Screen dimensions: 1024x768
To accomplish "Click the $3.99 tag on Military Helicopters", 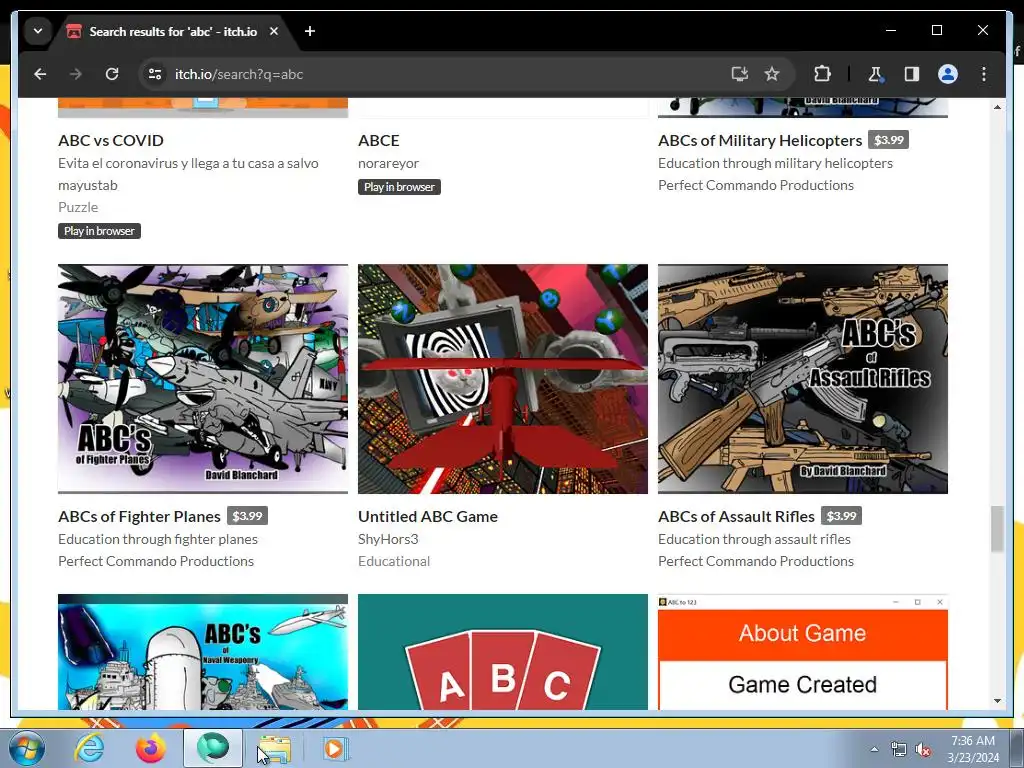I will click(888, 140).
